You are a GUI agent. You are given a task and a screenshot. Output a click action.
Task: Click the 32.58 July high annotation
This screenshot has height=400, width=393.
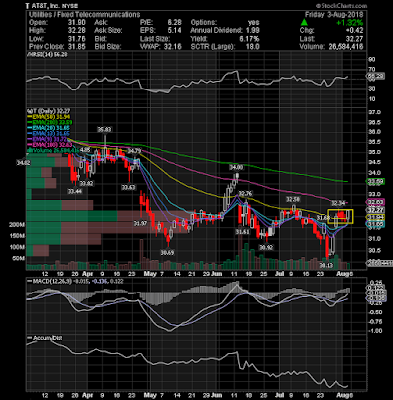click(293, 199)
